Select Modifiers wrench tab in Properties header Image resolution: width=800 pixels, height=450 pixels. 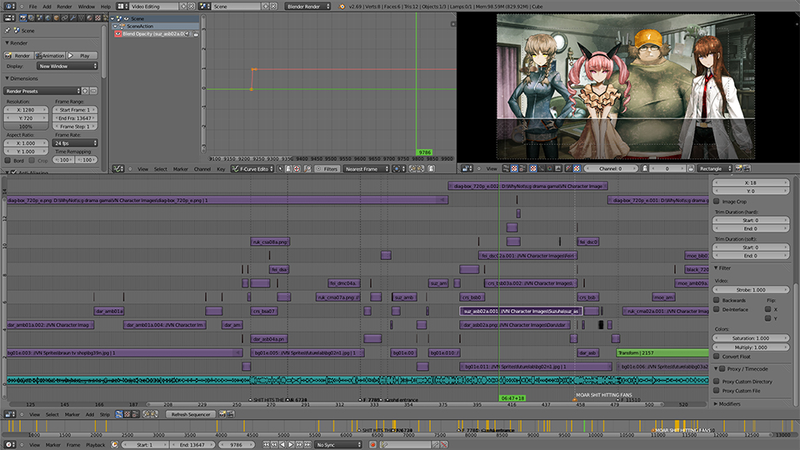tap(72, 18)
